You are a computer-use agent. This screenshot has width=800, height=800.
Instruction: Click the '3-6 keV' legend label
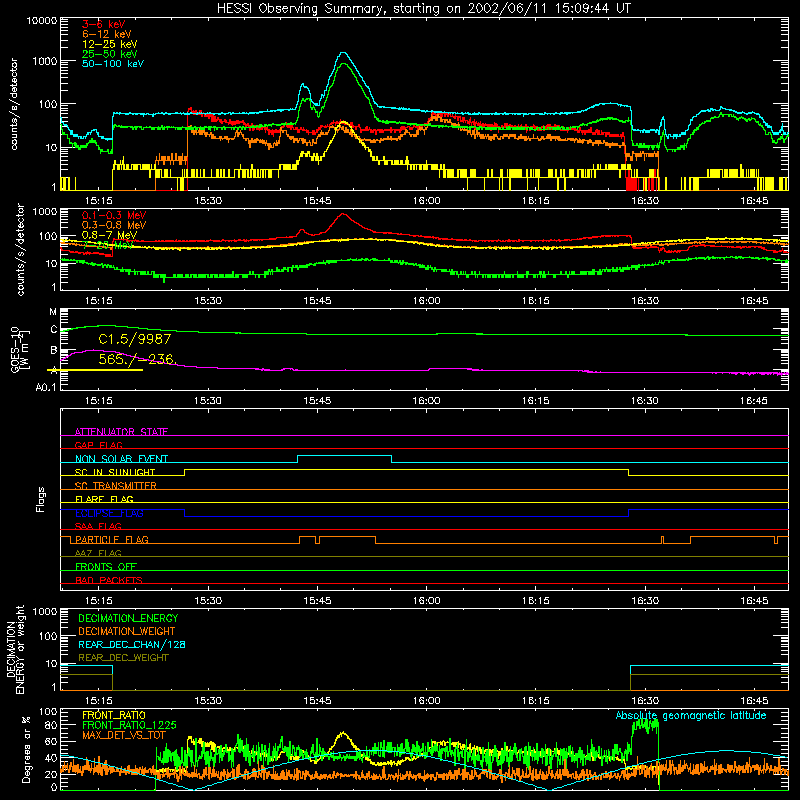tap(103, 24)
